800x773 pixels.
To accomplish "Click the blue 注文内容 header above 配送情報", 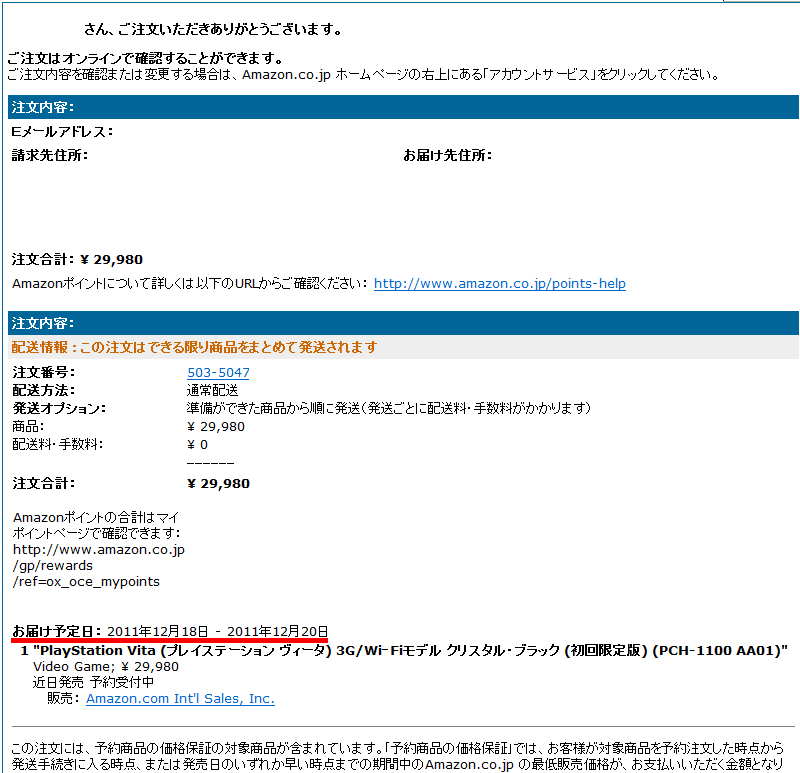I will (43, 324).
